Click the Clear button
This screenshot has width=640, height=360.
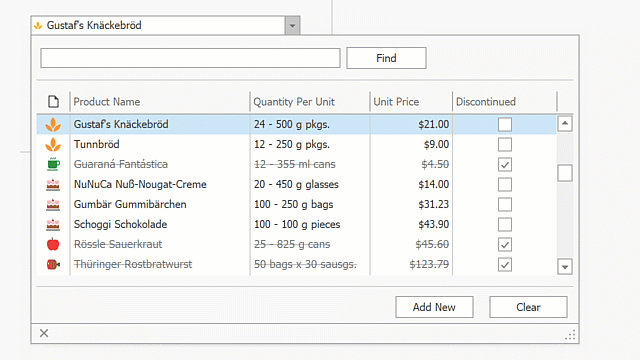tap(528, 307)
